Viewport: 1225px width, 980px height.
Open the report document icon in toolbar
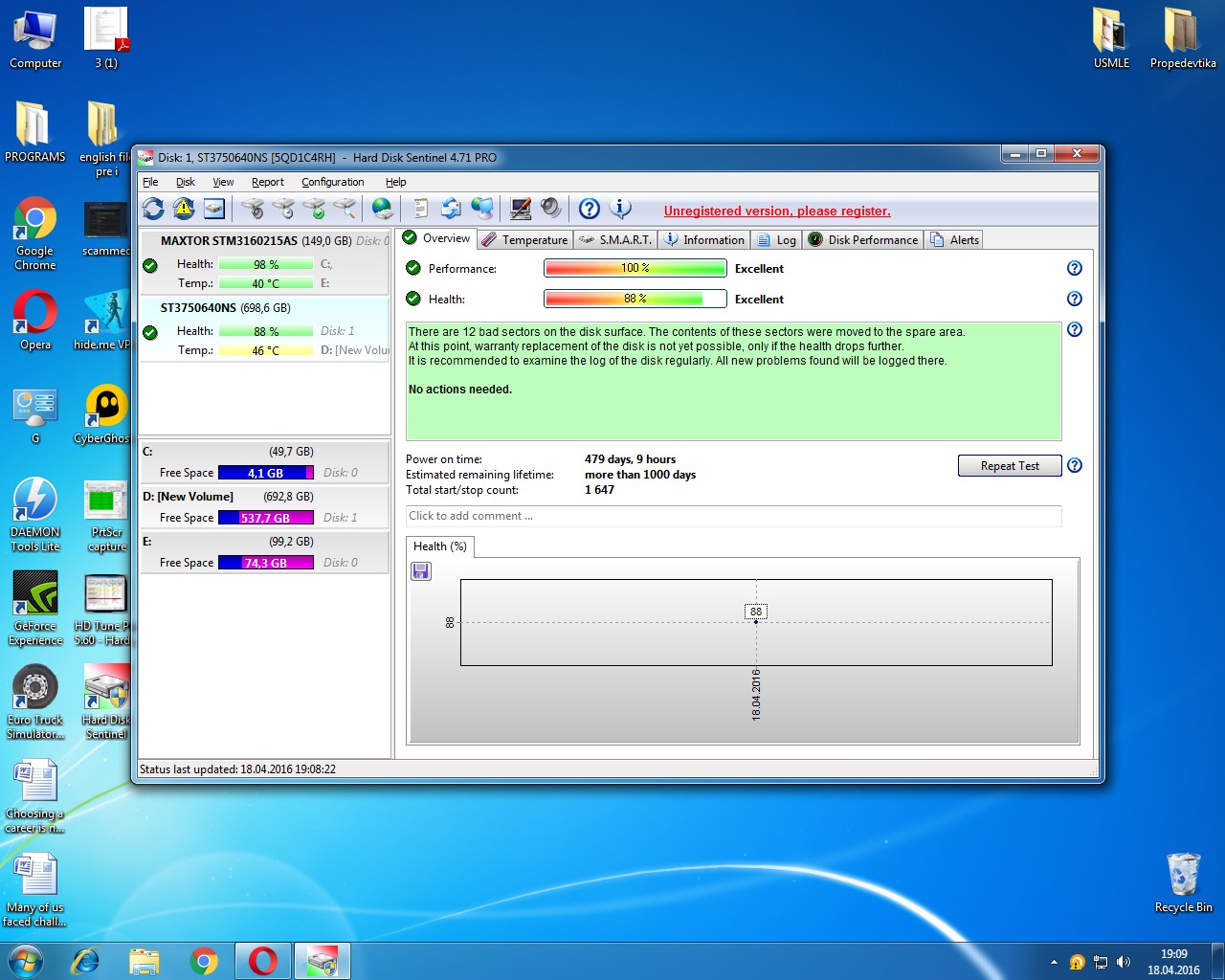[x=420, y=209]
